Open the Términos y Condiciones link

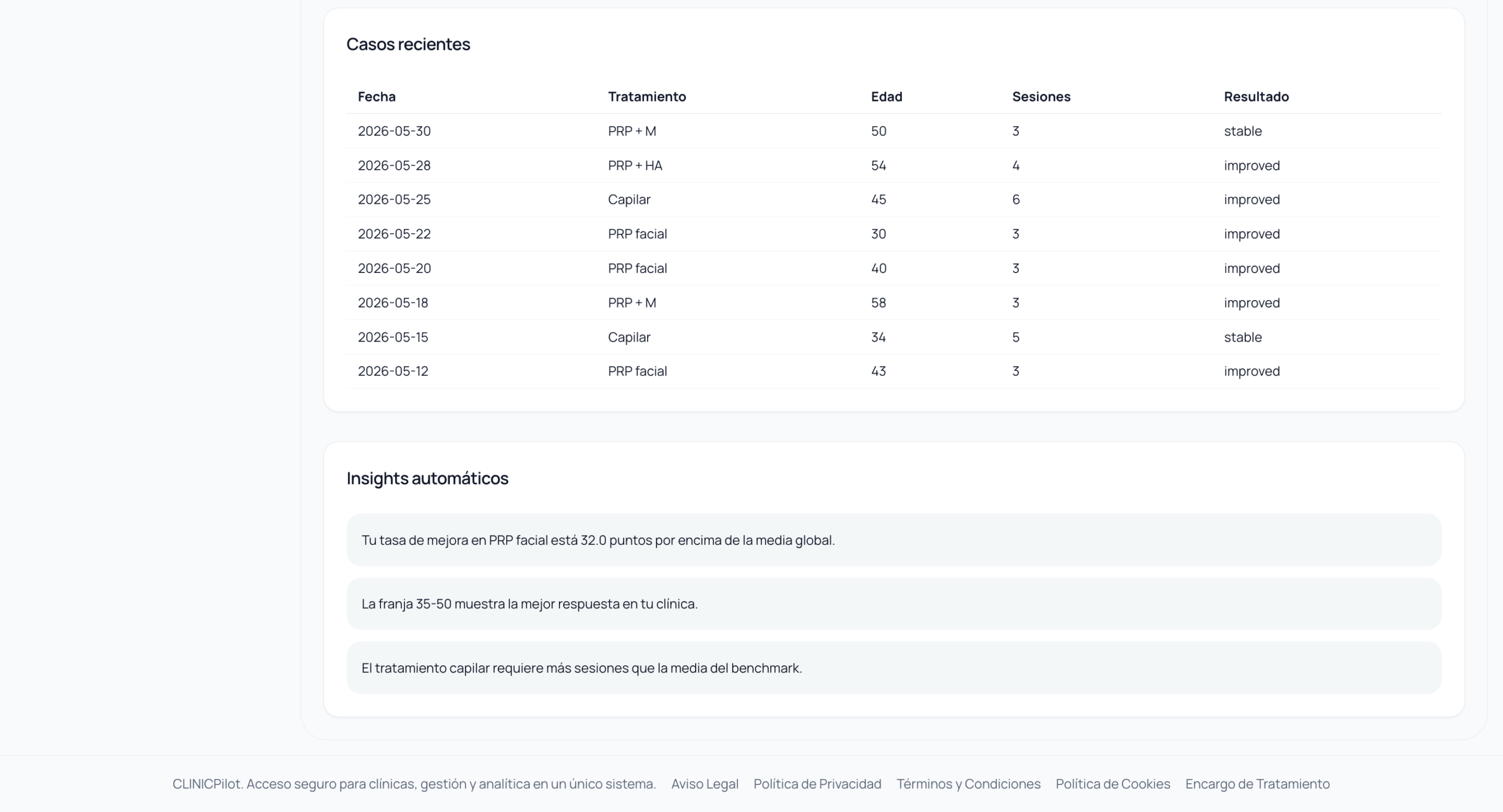pos(968,784)
